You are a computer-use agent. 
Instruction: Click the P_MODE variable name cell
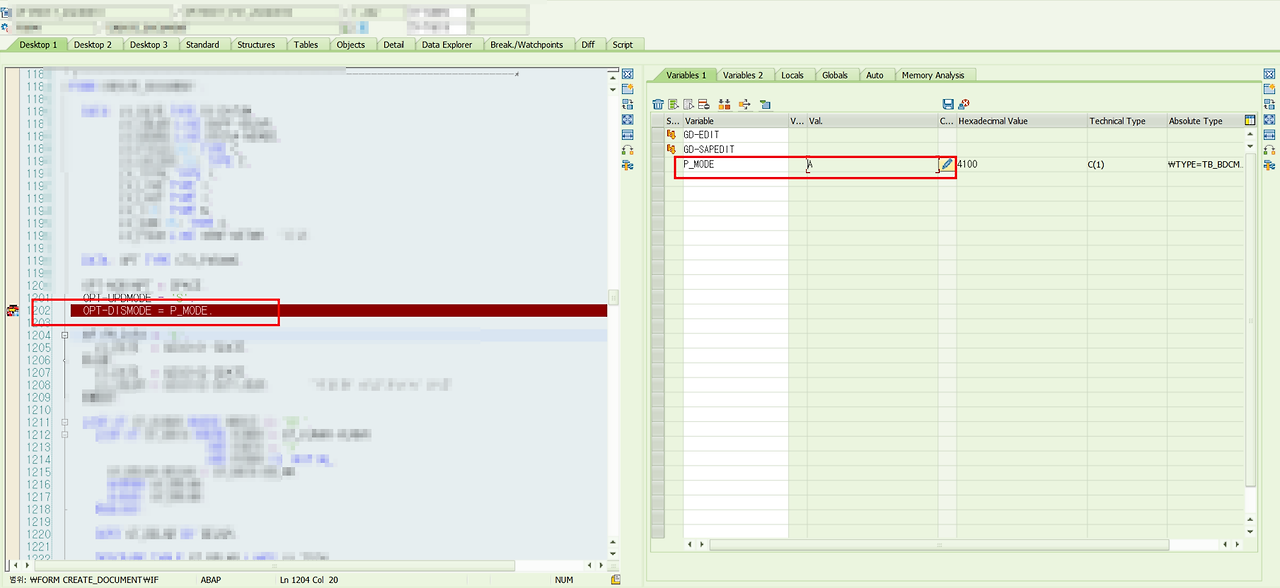(x=736, y=164)
